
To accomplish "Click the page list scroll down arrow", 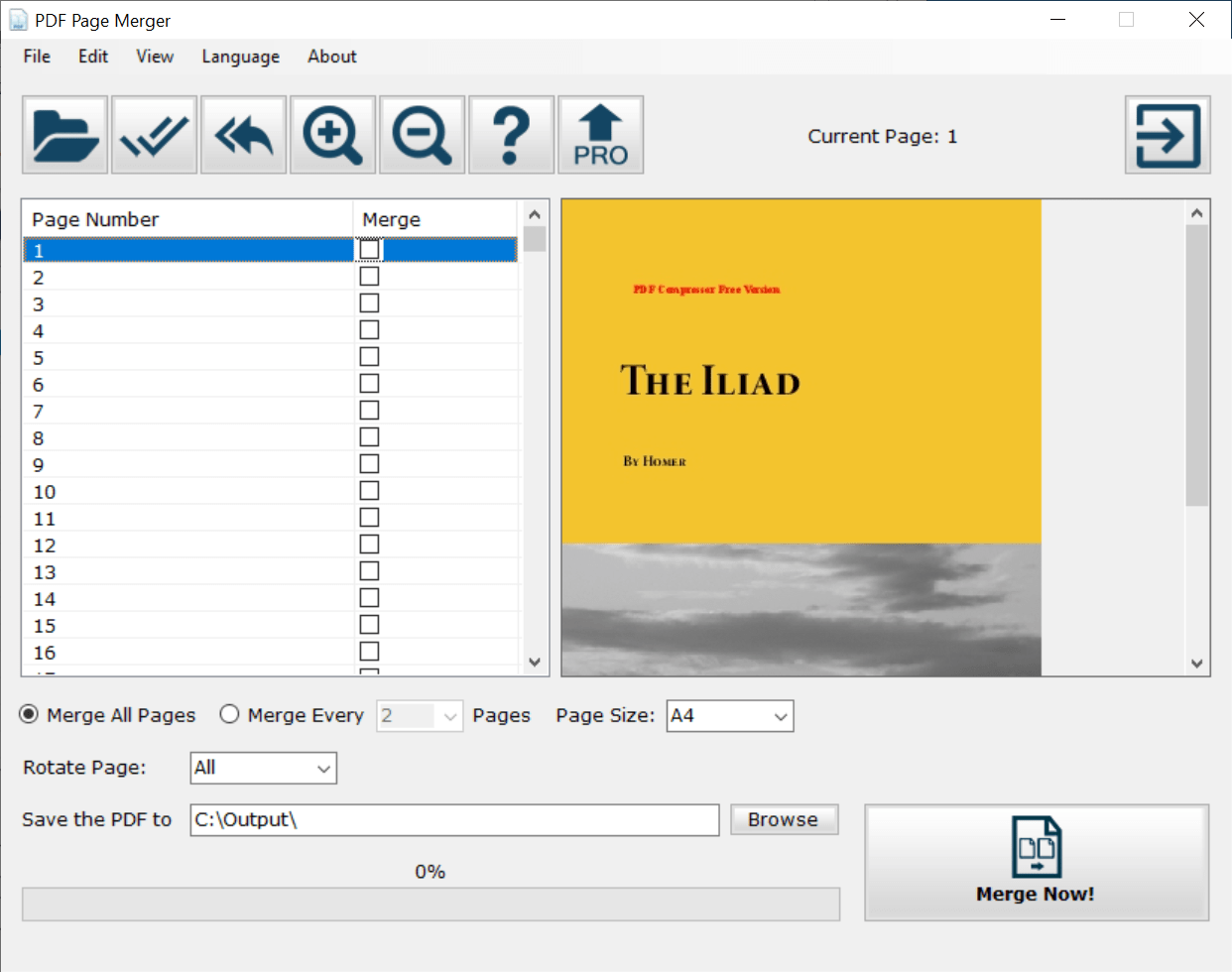I will (535, 662).
